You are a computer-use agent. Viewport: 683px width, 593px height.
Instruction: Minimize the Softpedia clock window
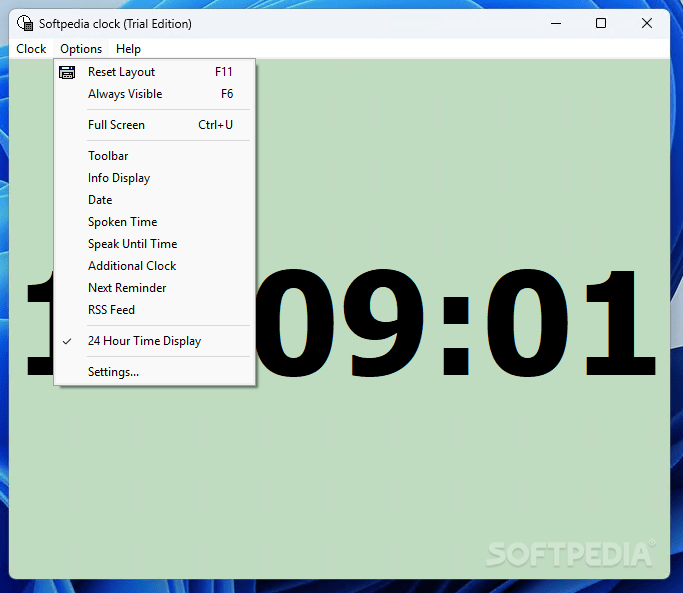556,24
